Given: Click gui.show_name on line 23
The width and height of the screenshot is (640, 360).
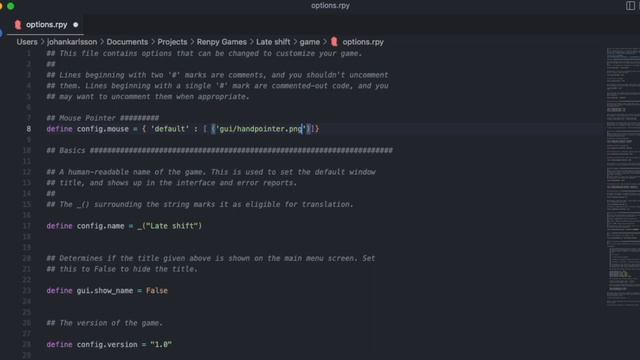Looking at the screenshot, I should pyautogui.click(x=105, y=291).
